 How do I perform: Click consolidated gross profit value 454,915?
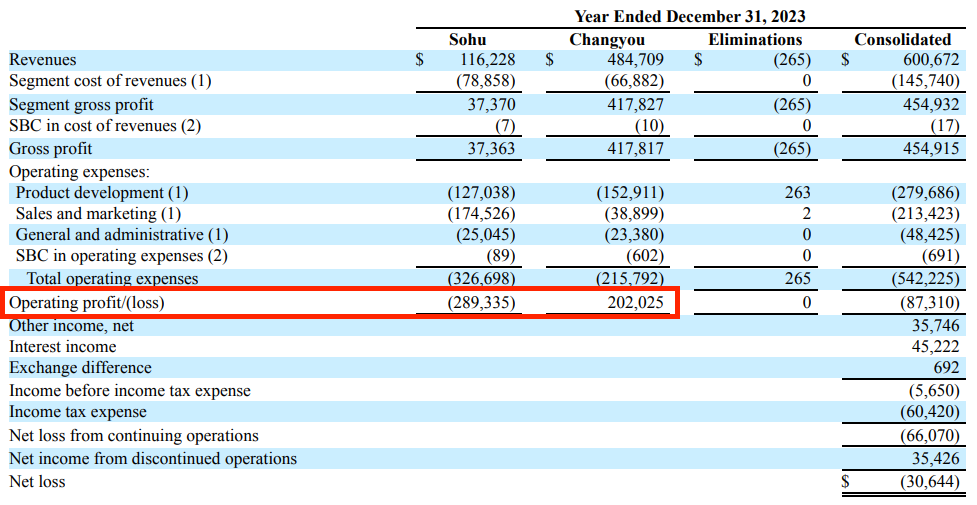[x=931, y=149]
